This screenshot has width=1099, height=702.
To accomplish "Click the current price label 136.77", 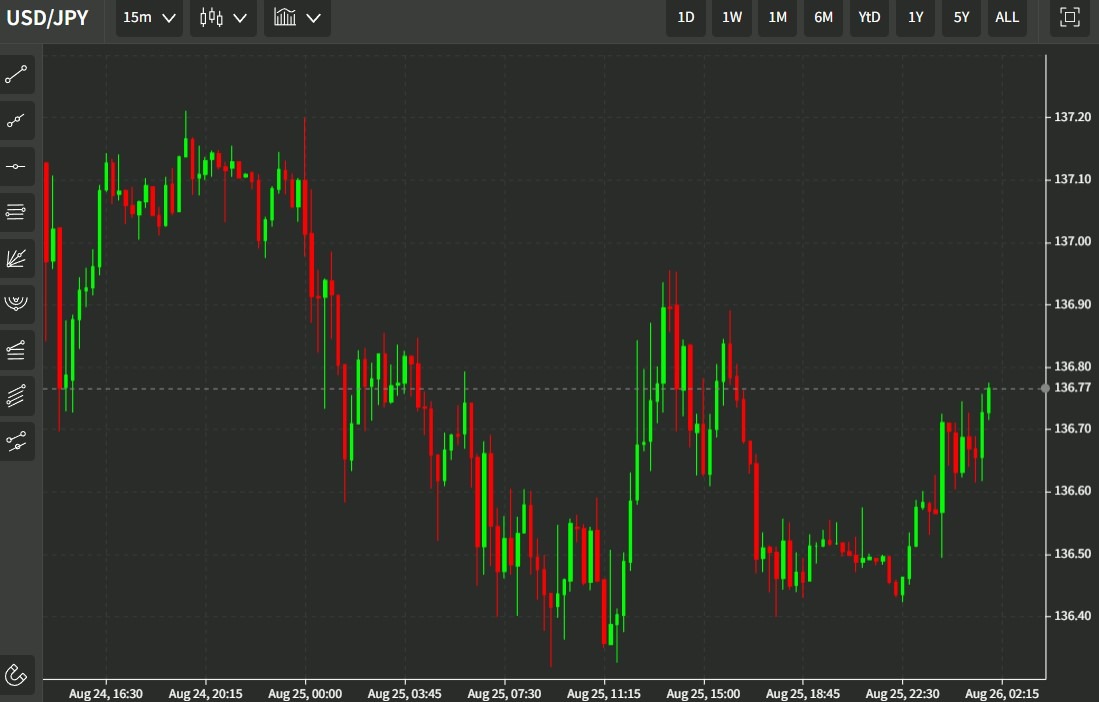I will tap(1072, 387).
